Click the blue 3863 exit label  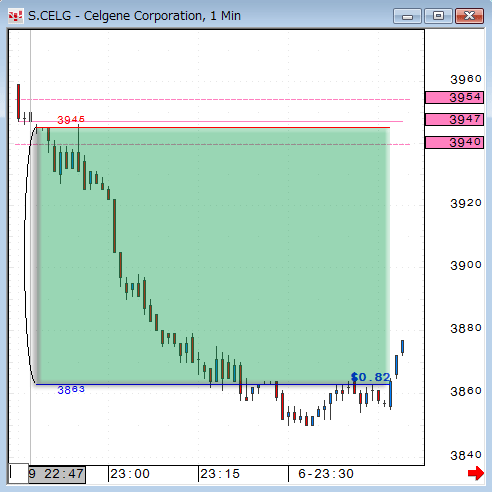click(x=71, y=390)
